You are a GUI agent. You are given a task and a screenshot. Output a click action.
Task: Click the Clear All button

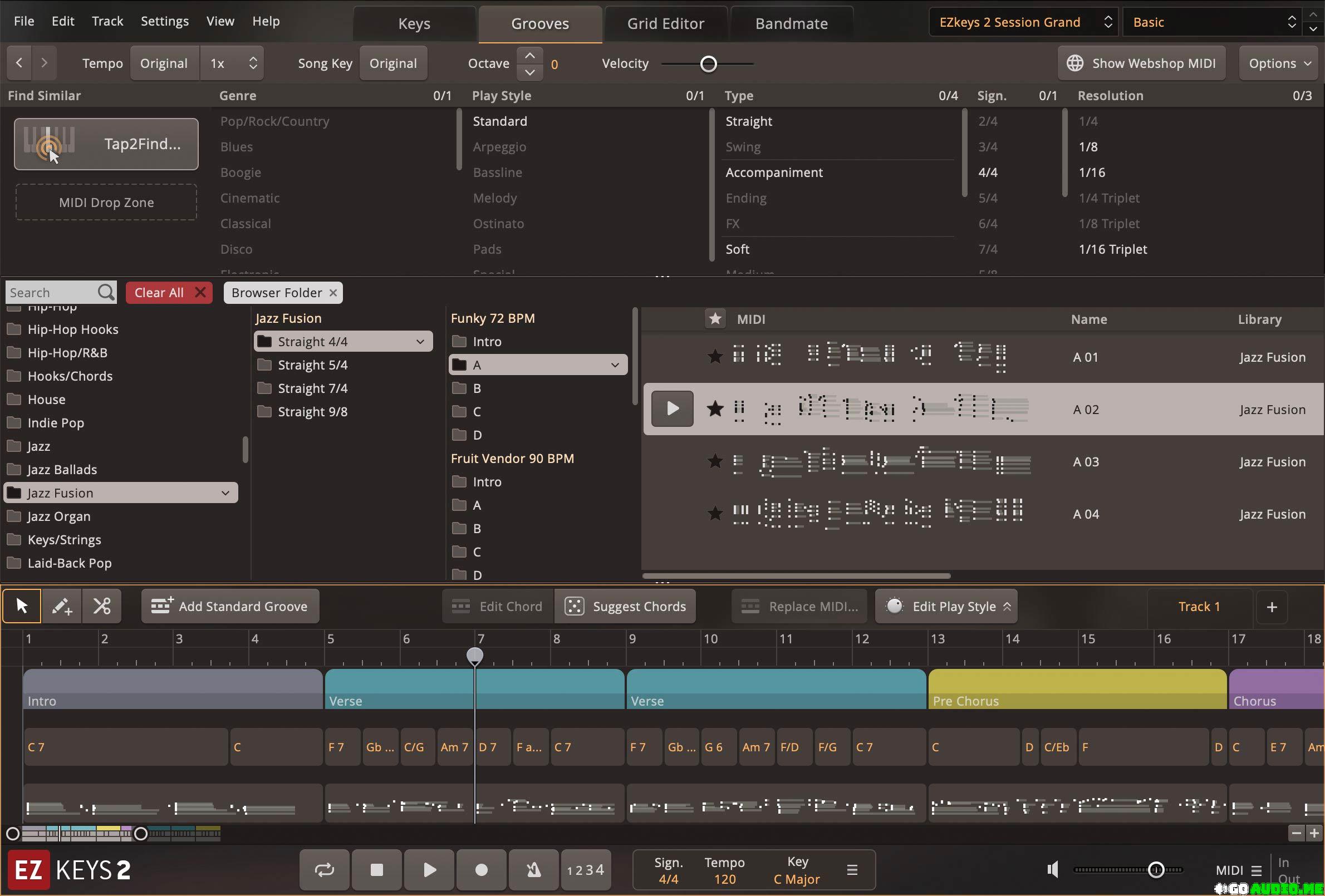click(x=169, y=292)
